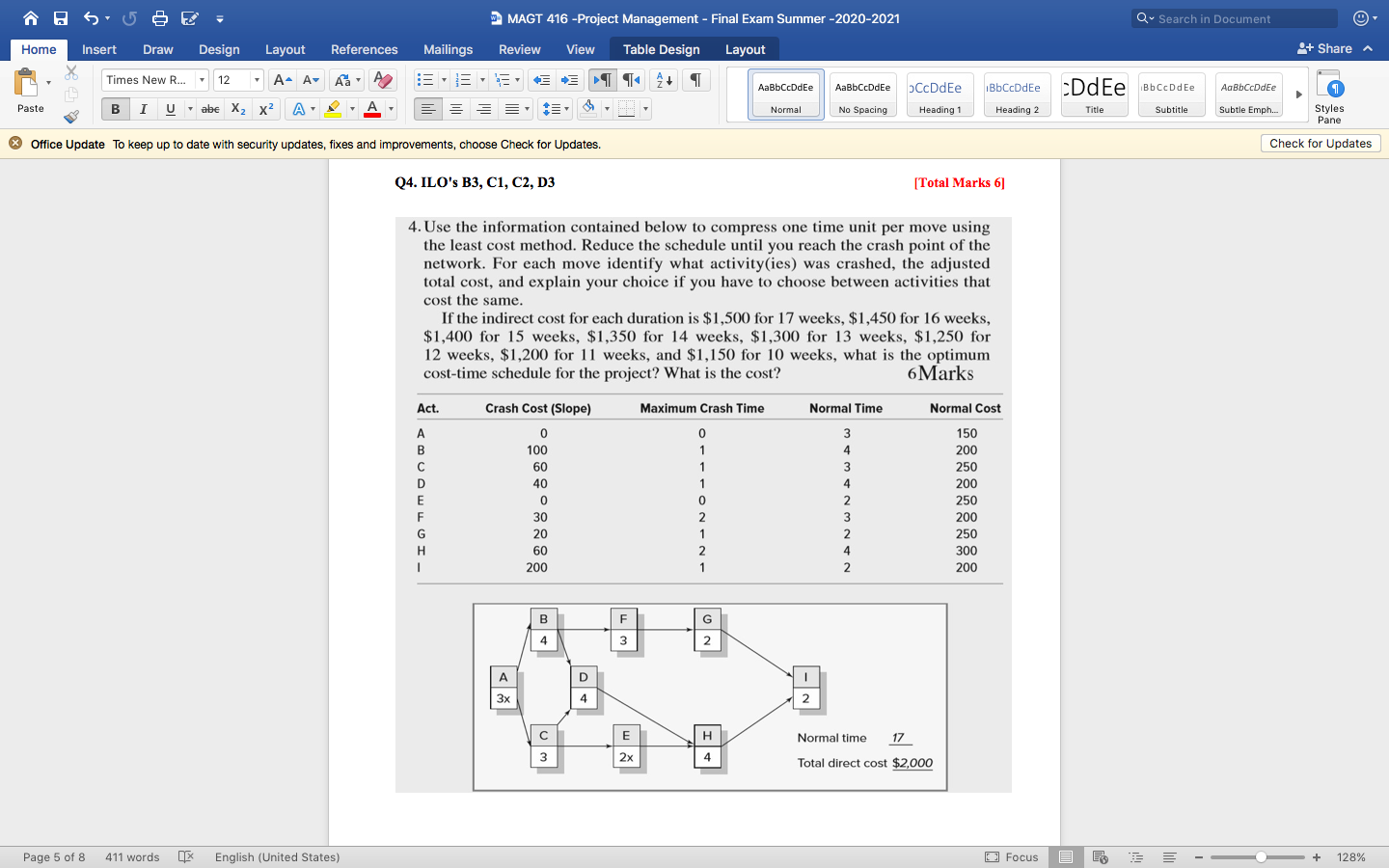Apply strikethrough formatting
The width and height of the screenshot is (1389, 868).
209,108
